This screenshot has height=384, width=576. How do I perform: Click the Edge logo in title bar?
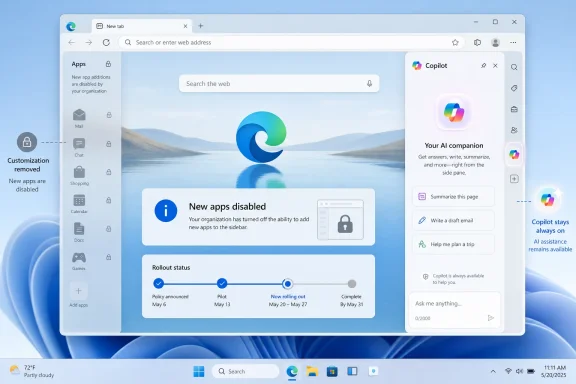[71, 26]
